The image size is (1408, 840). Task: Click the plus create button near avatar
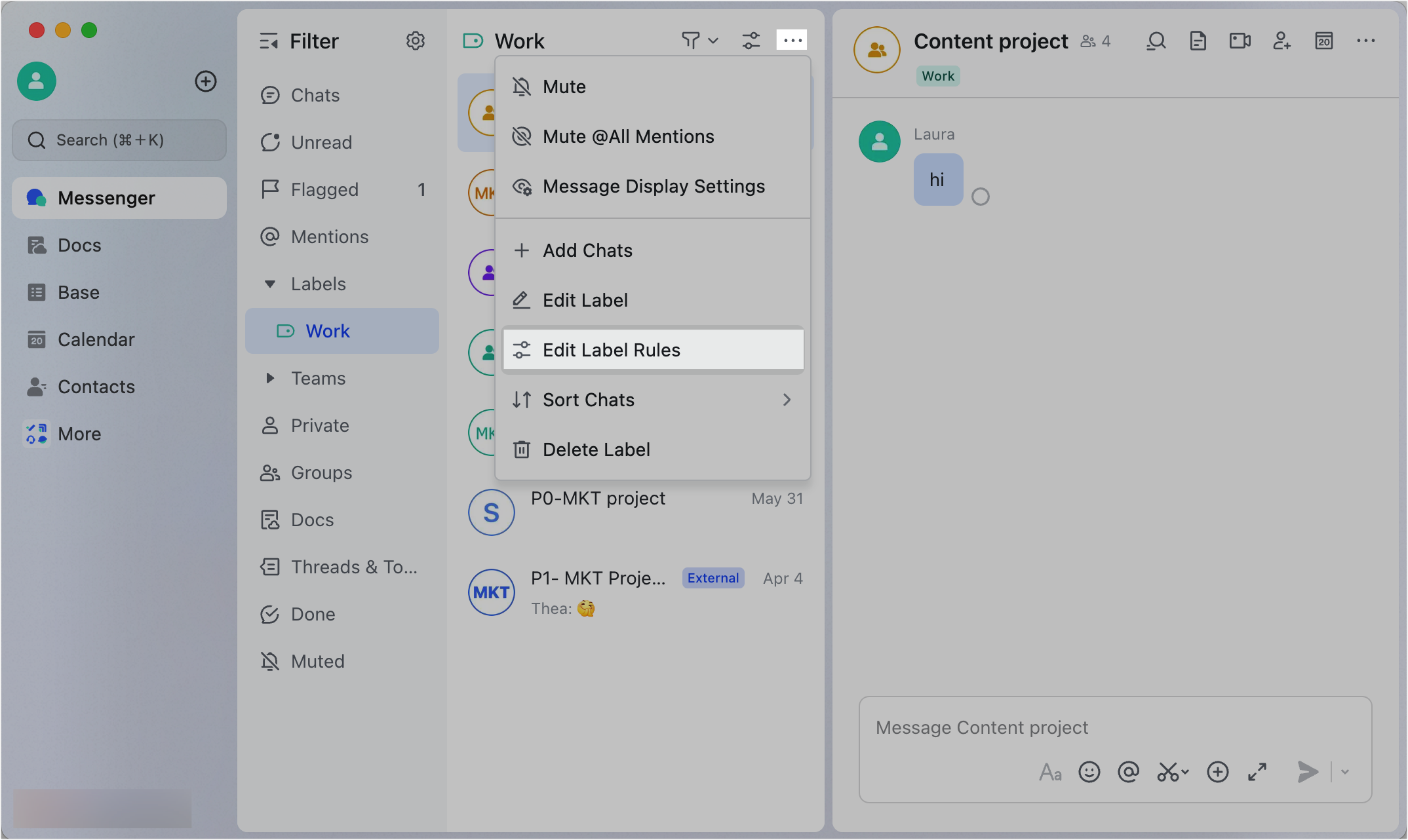(206, 81)
